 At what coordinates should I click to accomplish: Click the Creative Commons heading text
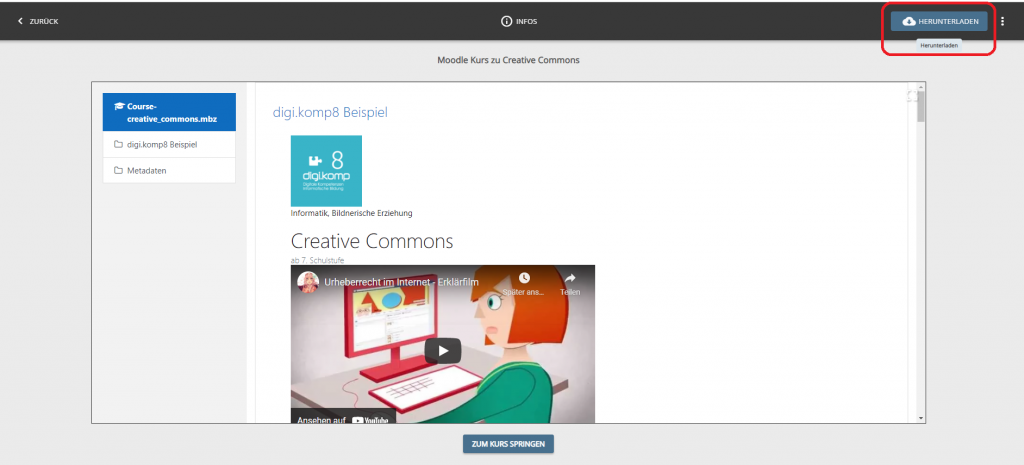tap(372, 241)
